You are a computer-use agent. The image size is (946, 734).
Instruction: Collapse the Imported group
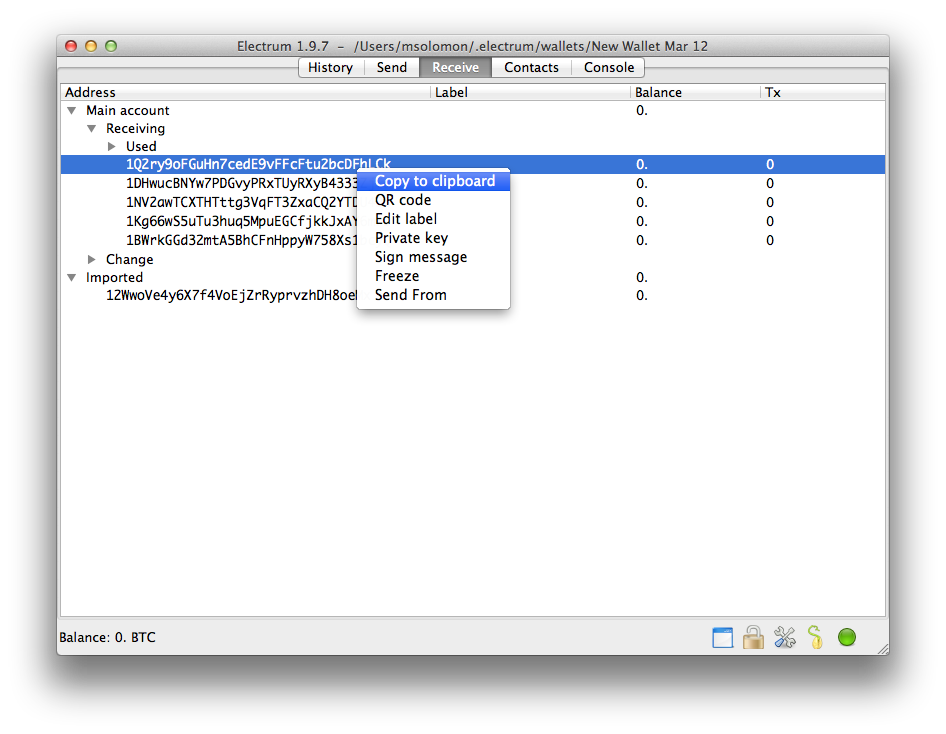[72, 277]
